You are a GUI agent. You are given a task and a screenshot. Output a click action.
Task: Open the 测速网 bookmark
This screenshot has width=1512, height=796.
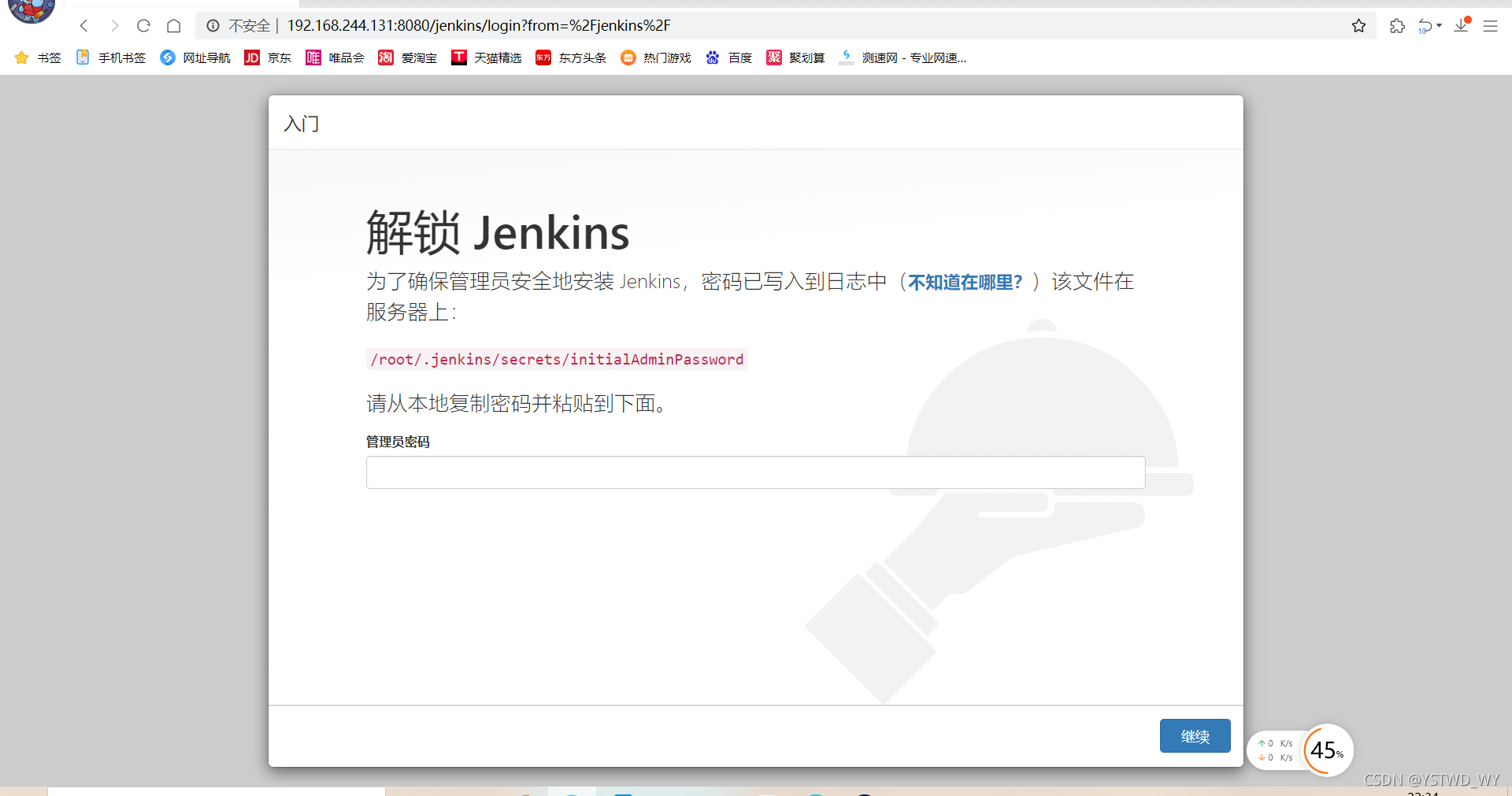(x=902, y=57)
